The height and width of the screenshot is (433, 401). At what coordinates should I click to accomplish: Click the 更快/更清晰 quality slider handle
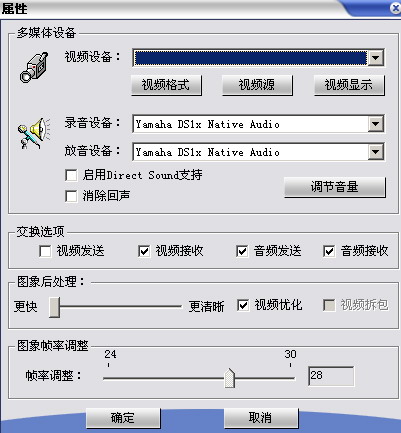coord(54,307)
